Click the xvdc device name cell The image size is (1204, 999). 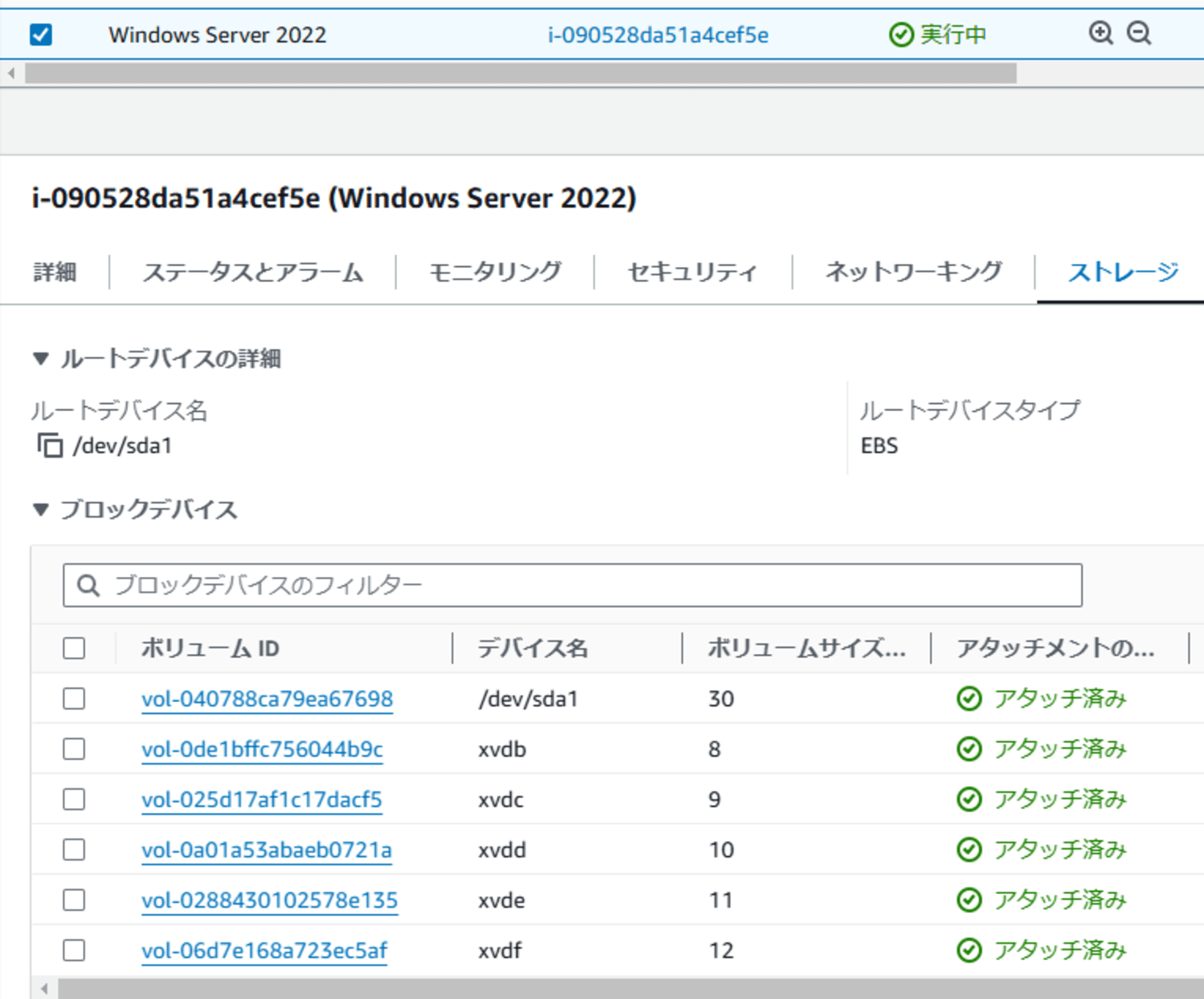(x=501, y=799)
